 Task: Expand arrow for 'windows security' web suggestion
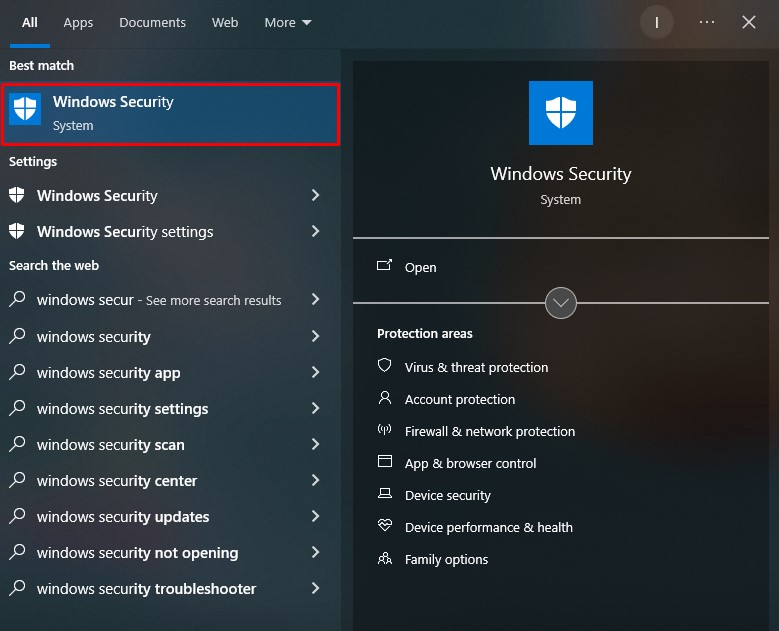315,336
